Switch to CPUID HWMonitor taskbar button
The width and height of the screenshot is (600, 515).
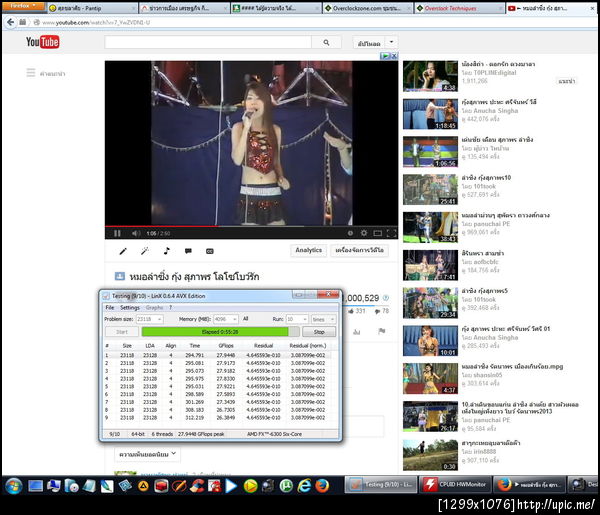tap(455, 484)
